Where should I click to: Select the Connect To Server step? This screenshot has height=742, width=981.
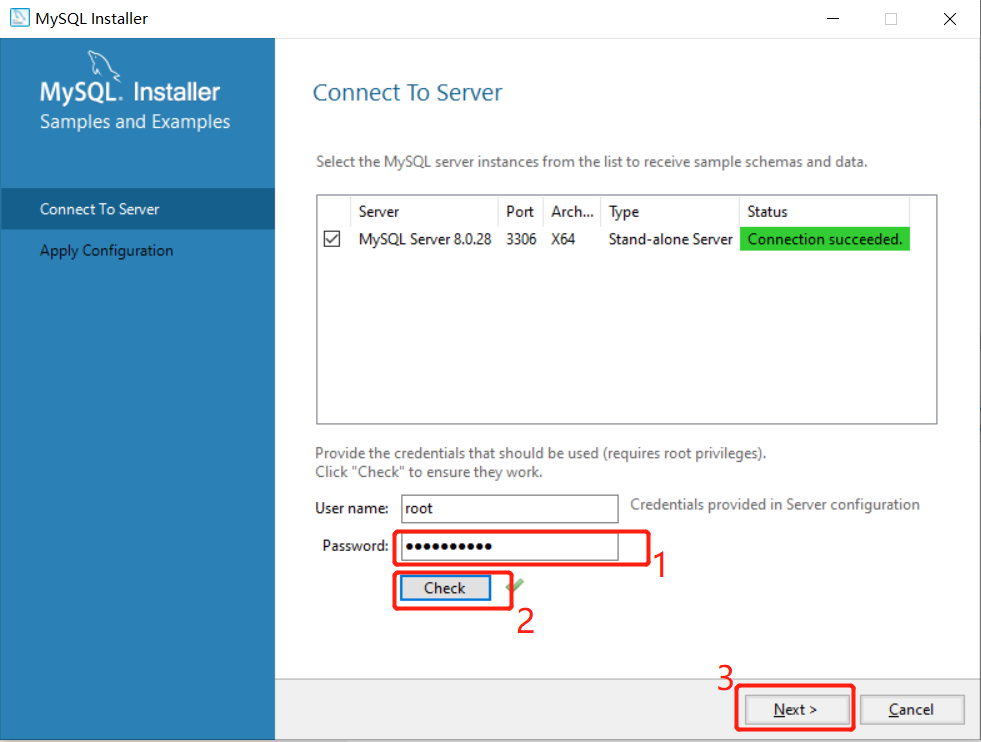[138, 209]
